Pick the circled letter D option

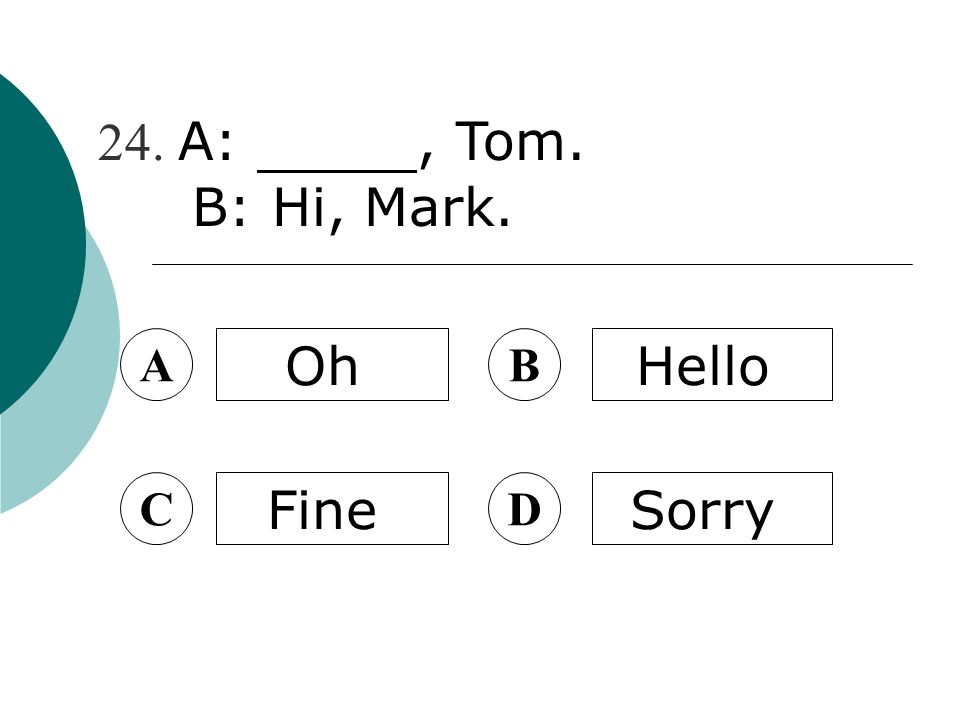click(524, 509)
